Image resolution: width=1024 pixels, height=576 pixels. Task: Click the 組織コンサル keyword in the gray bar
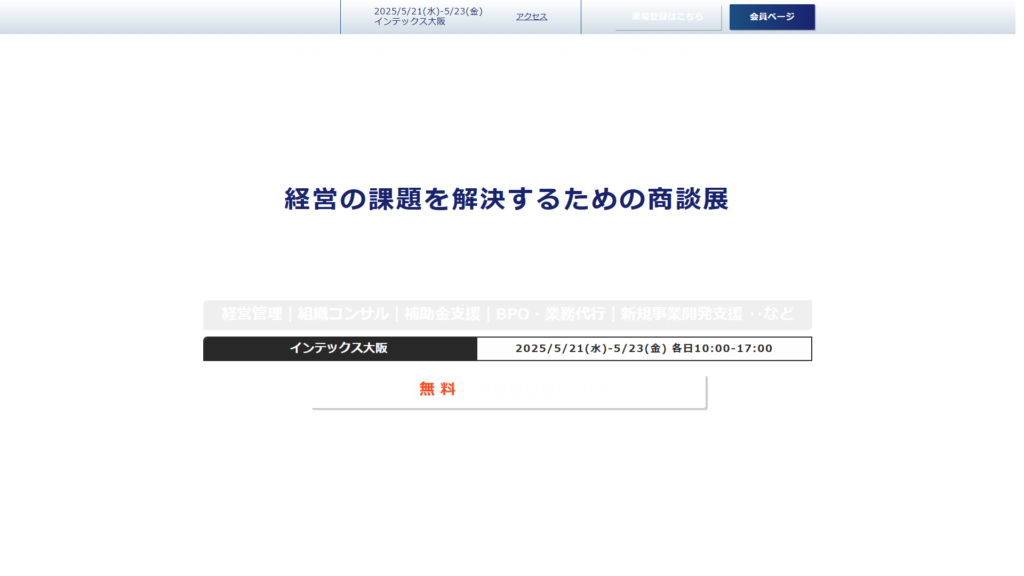click(343, 314)
